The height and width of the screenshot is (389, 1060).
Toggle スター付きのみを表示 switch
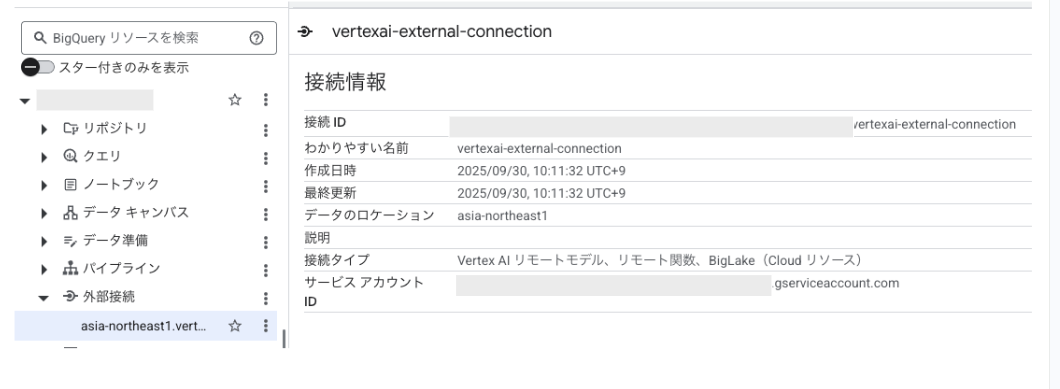pos(38,67)
